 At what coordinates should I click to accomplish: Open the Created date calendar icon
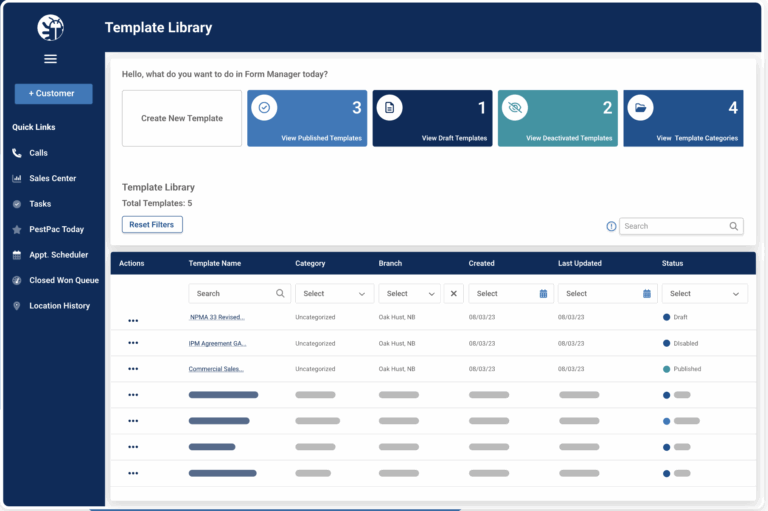pos(543,294)
